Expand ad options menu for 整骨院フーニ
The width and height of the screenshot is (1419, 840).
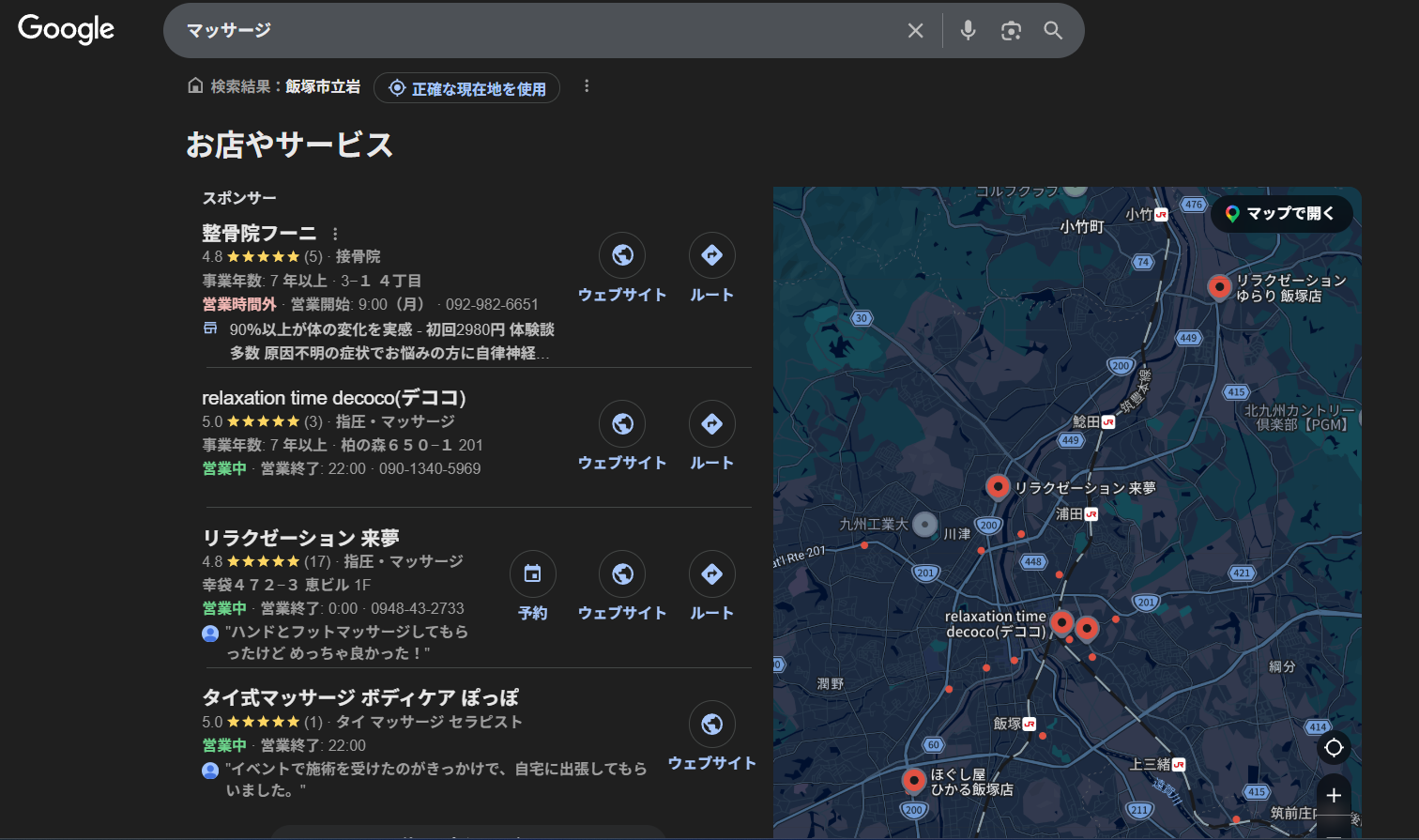(x=335, y=234)
